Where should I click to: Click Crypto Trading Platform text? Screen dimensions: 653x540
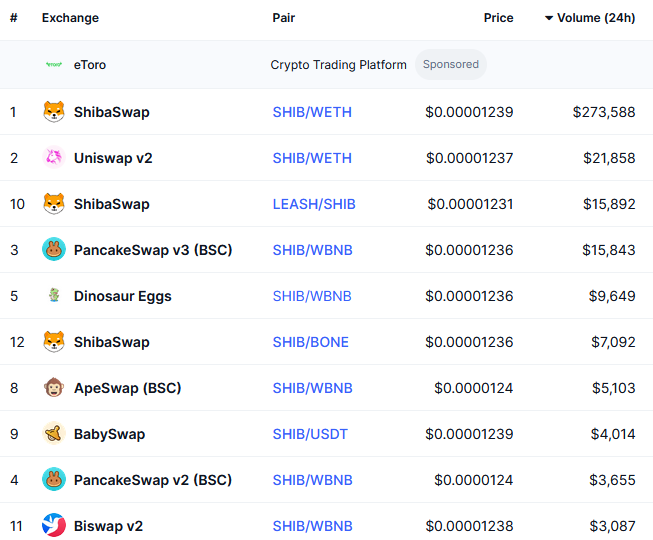coord(338,65)
